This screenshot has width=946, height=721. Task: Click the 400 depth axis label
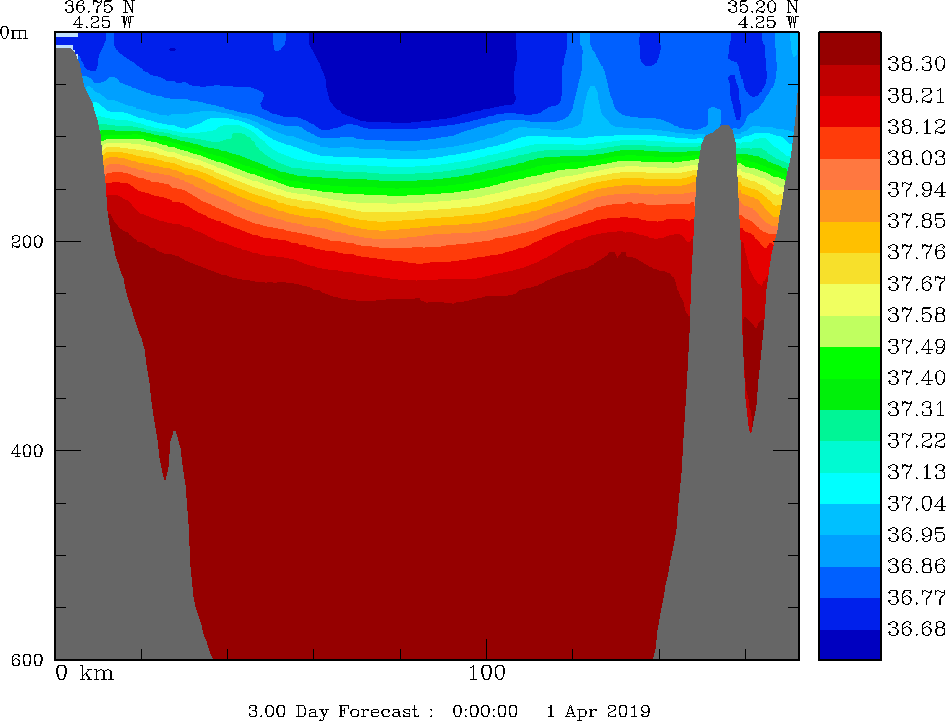click(x=28, y=451)
